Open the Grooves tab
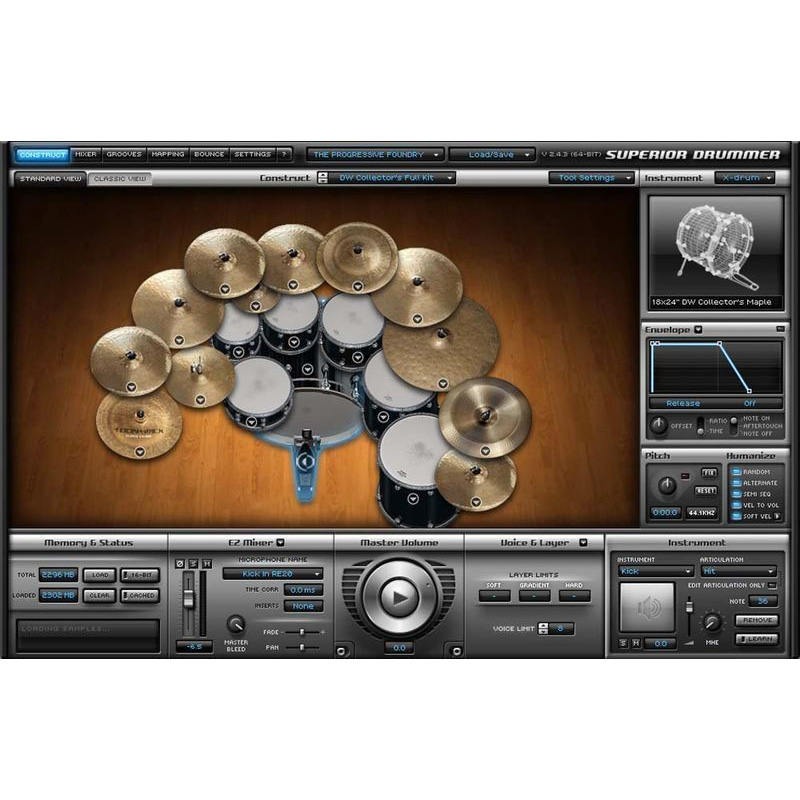800x800 pixels. (x=124, y=155)
